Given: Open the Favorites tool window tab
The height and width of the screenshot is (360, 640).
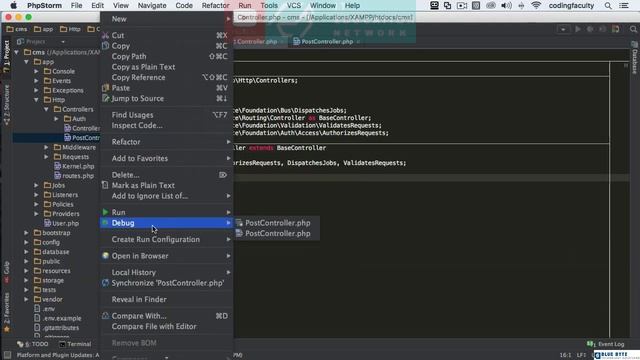Looking at the screenshot, I should [x=6, y=312].
